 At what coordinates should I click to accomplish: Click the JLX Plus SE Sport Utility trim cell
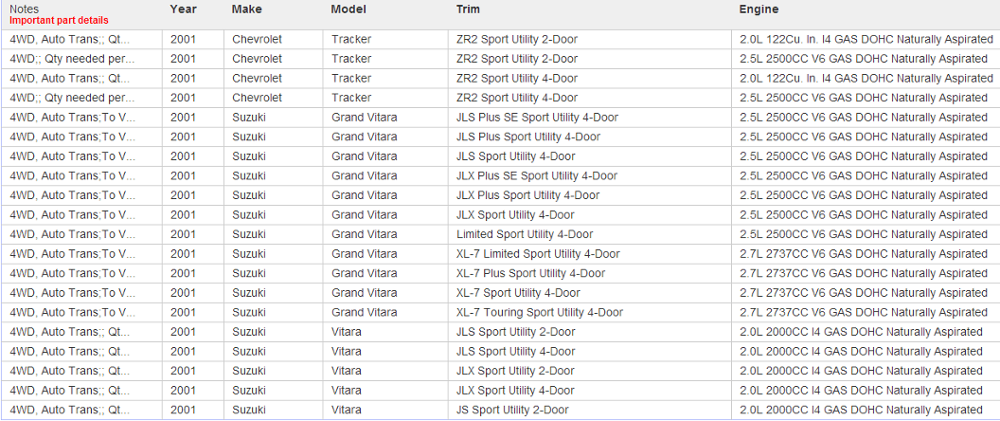tap(537, 176)
